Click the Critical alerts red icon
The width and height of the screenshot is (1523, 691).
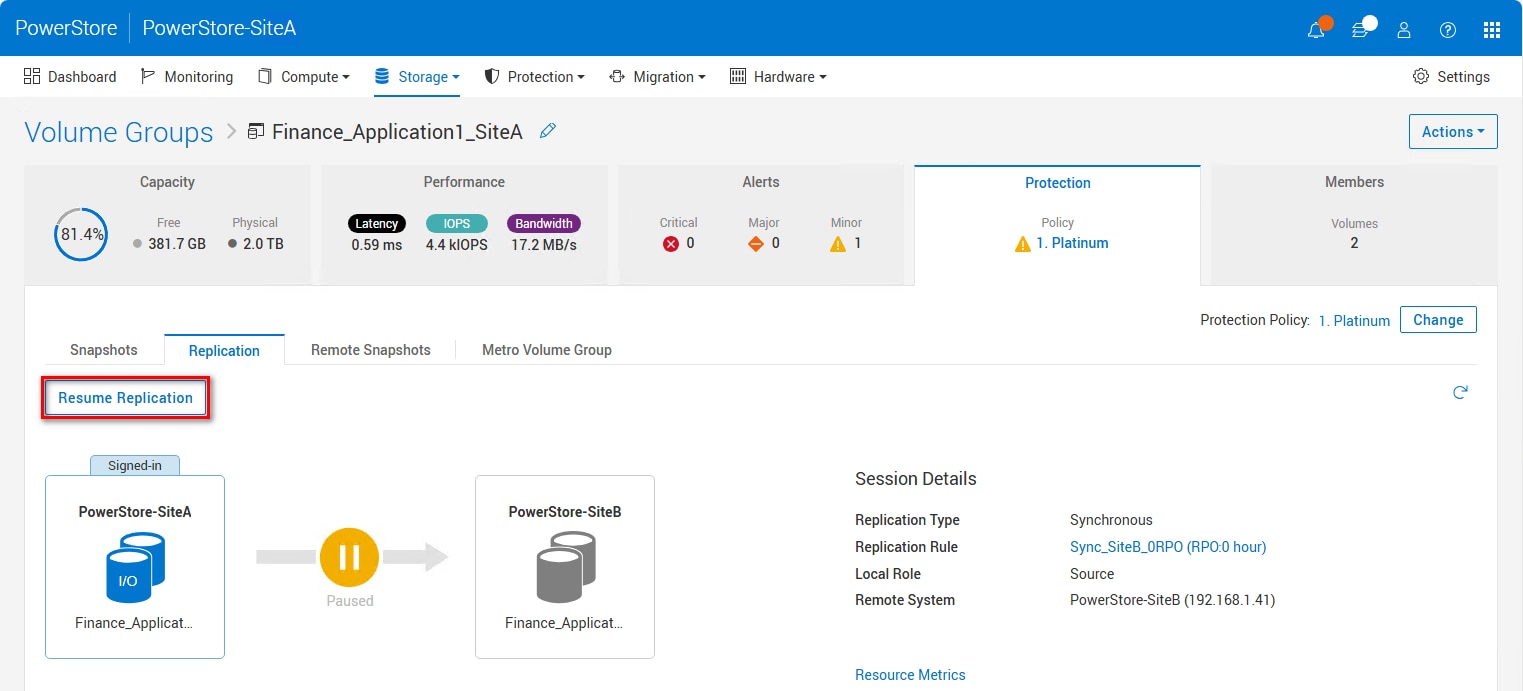[x=671, y=244]
